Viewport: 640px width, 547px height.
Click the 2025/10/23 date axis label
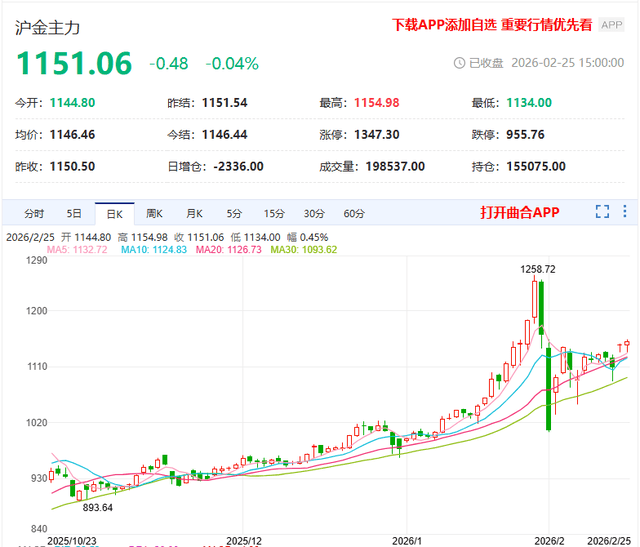(x=72, y=541)
